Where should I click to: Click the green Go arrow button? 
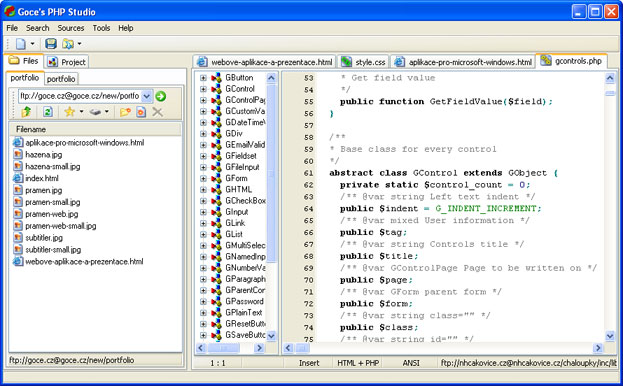click(x=161, y=96)
